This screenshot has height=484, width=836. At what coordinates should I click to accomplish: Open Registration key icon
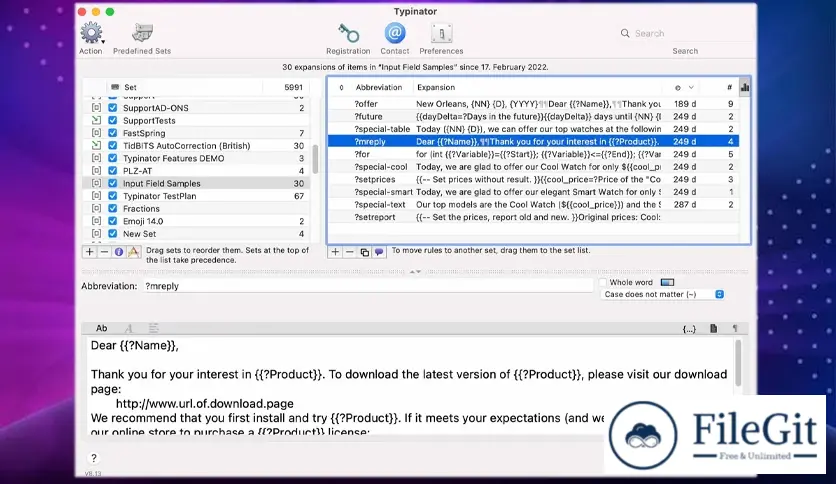pyautogui.click(x=348, y=34)
